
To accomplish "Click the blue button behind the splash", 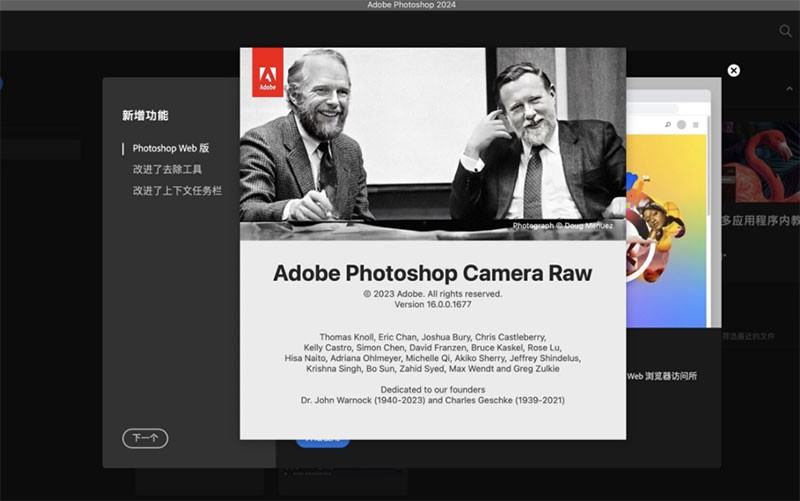I will click(322, 443).
